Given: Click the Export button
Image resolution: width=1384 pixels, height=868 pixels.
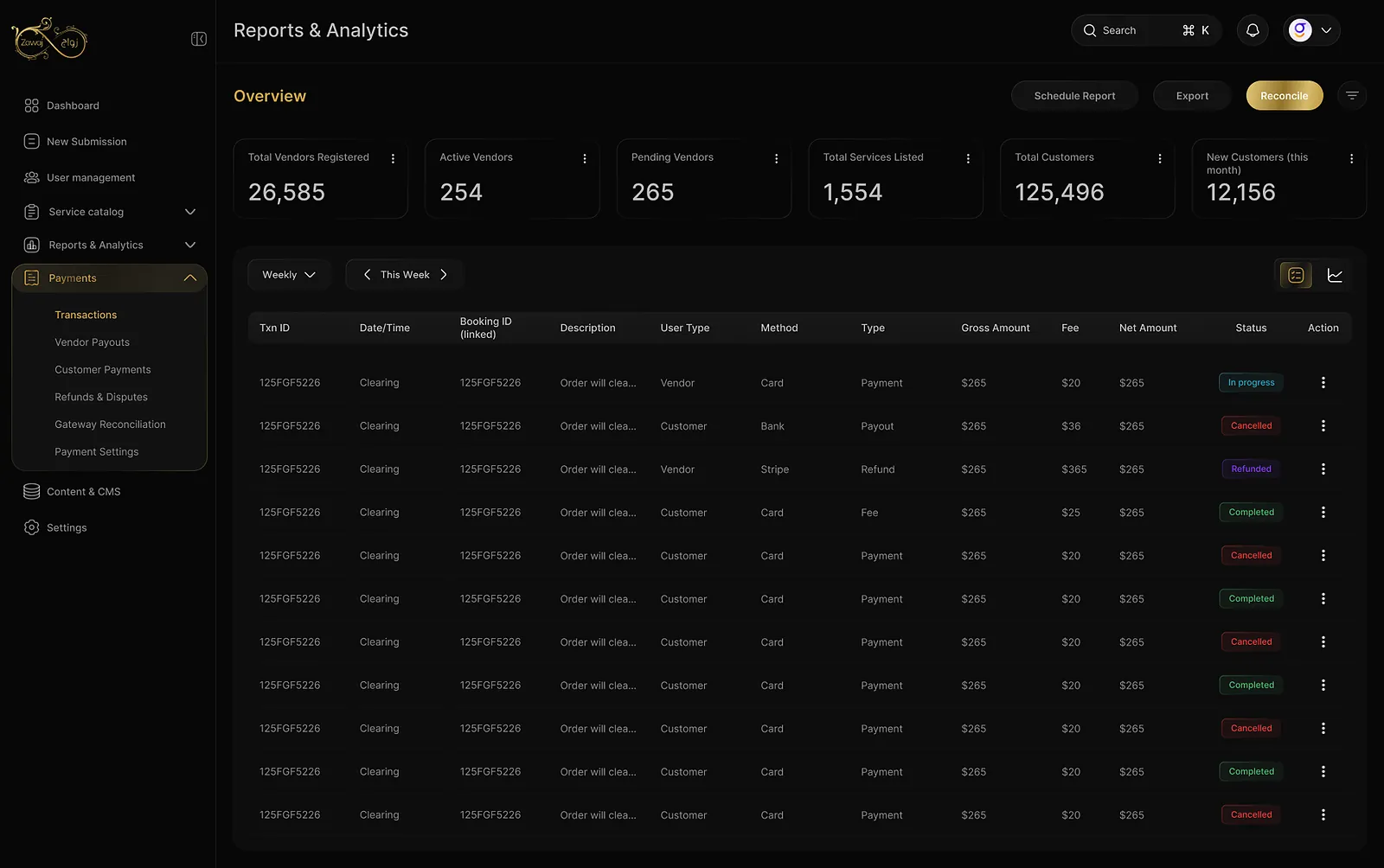Looking at the screenshot, I should (1192, 96).
